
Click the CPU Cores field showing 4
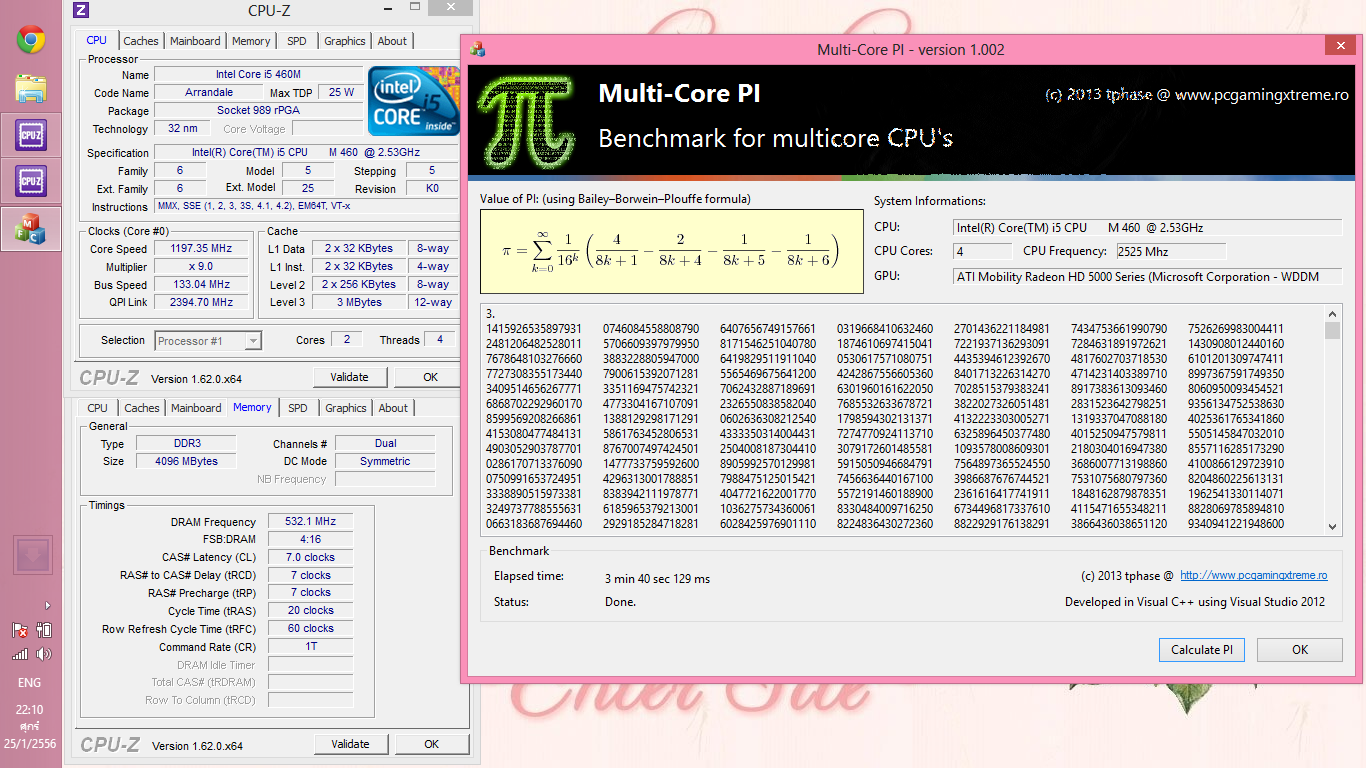pyautogui.click(x=982, y=251)
